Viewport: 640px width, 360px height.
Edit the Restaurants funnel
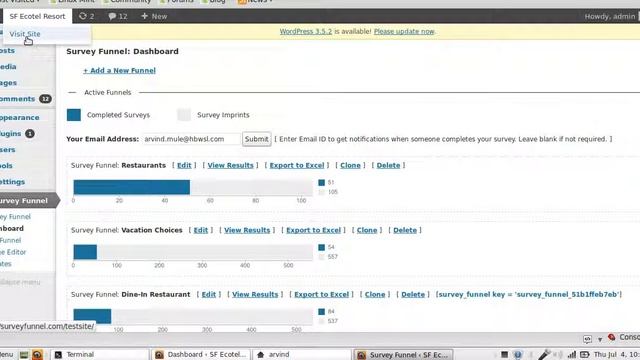184,165
